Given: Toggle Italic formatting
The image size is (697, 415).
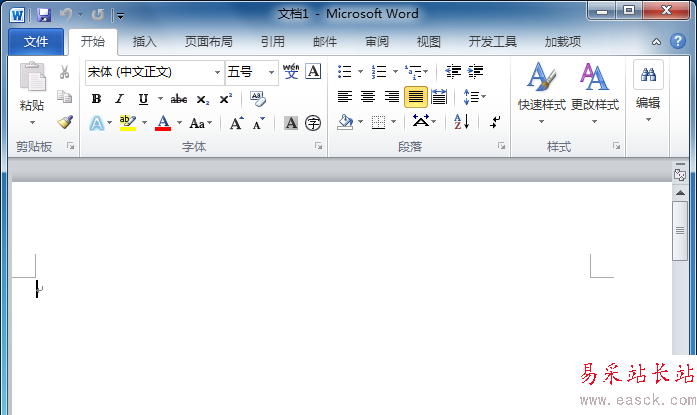Looking at the screenshot, I should point(119,98).
